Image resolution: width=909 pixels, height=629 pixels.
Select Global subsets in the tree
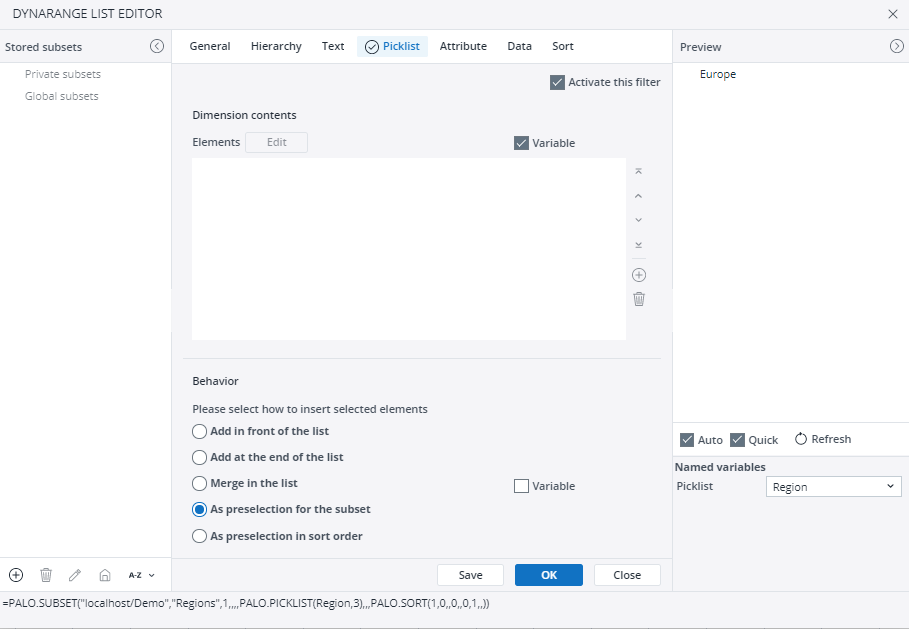point(61,96)
